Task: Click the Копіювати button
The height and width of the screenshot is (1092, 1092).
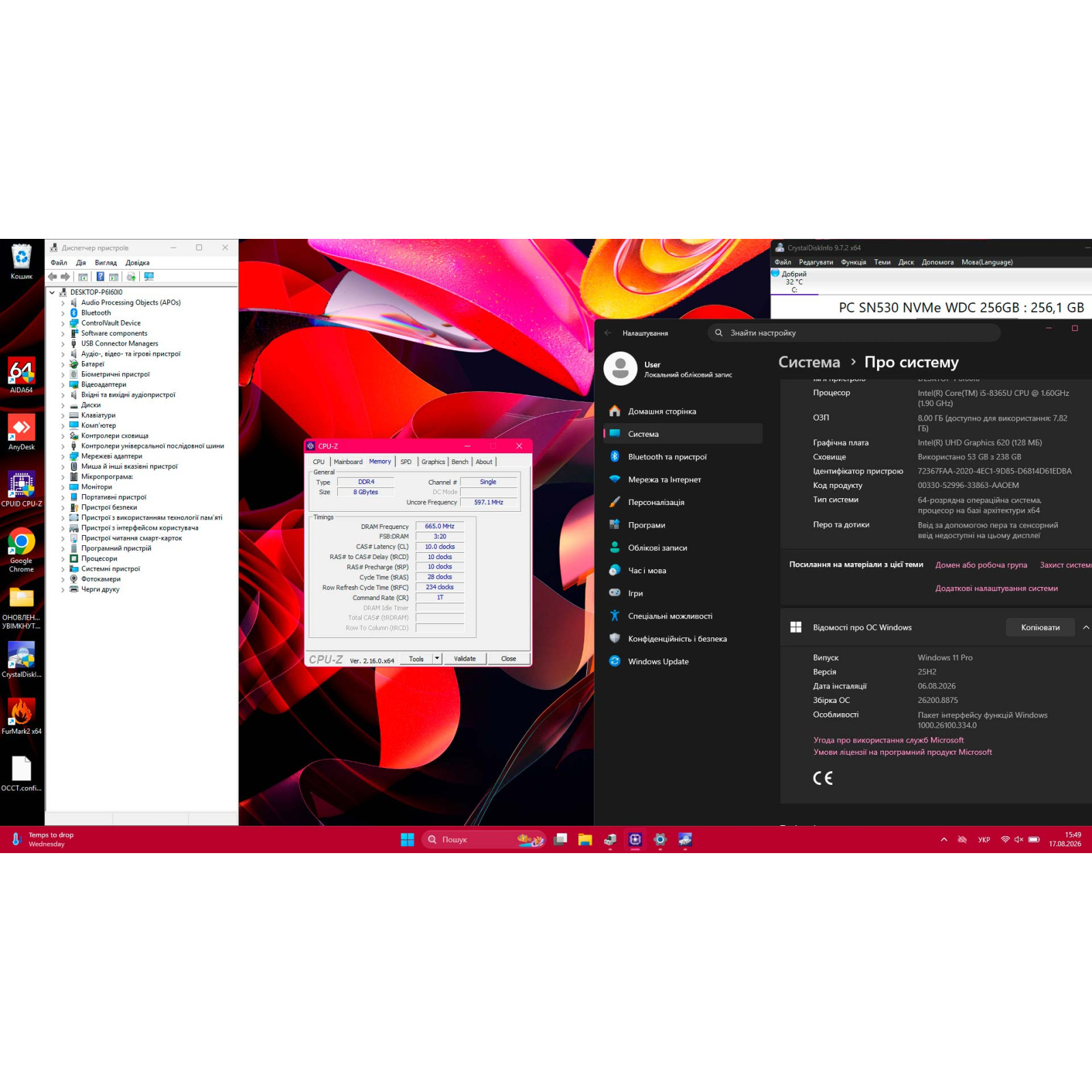Action: 1040,627
